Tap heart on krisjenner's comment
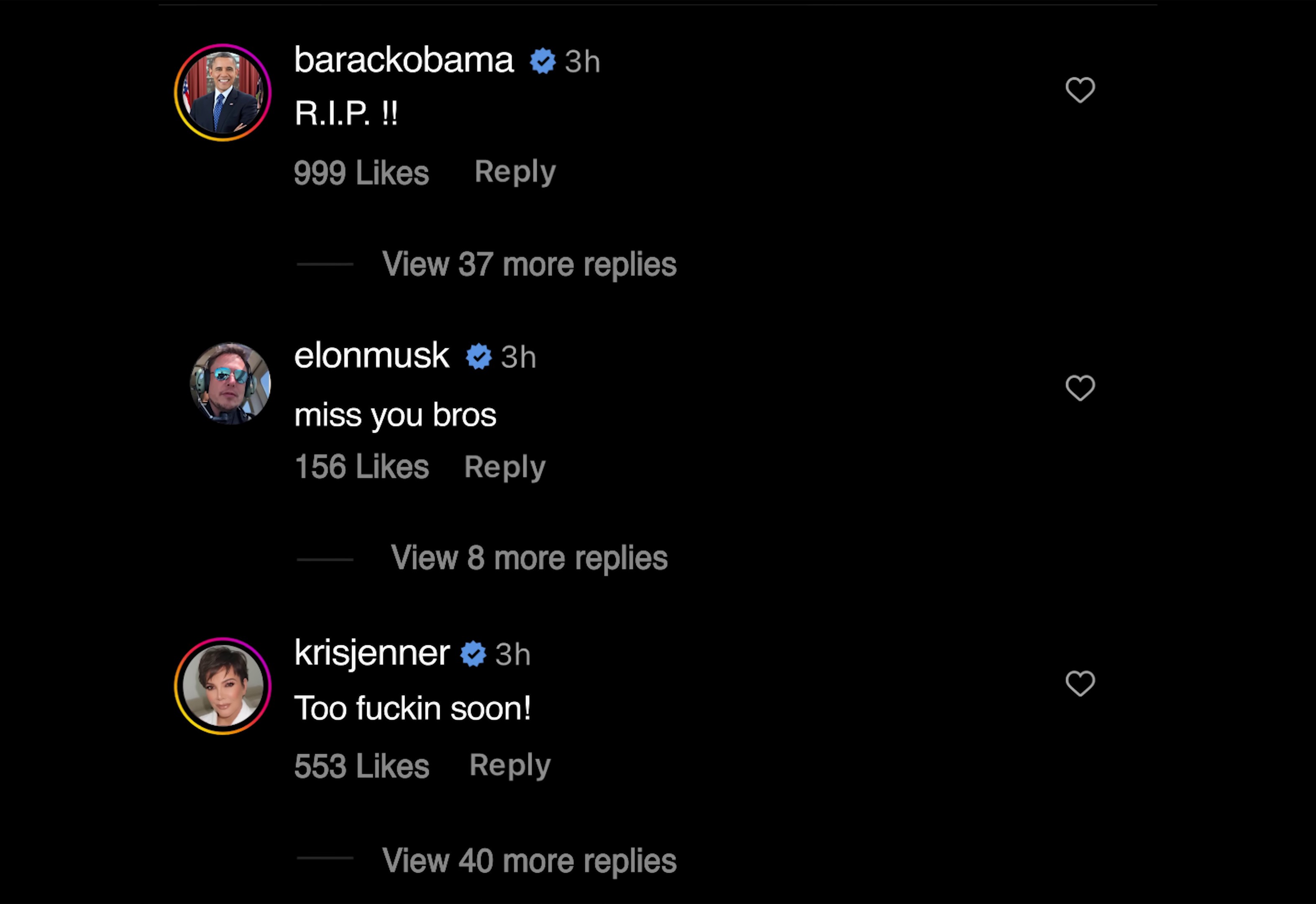Screen dimensions: 1316x904 1080,683
